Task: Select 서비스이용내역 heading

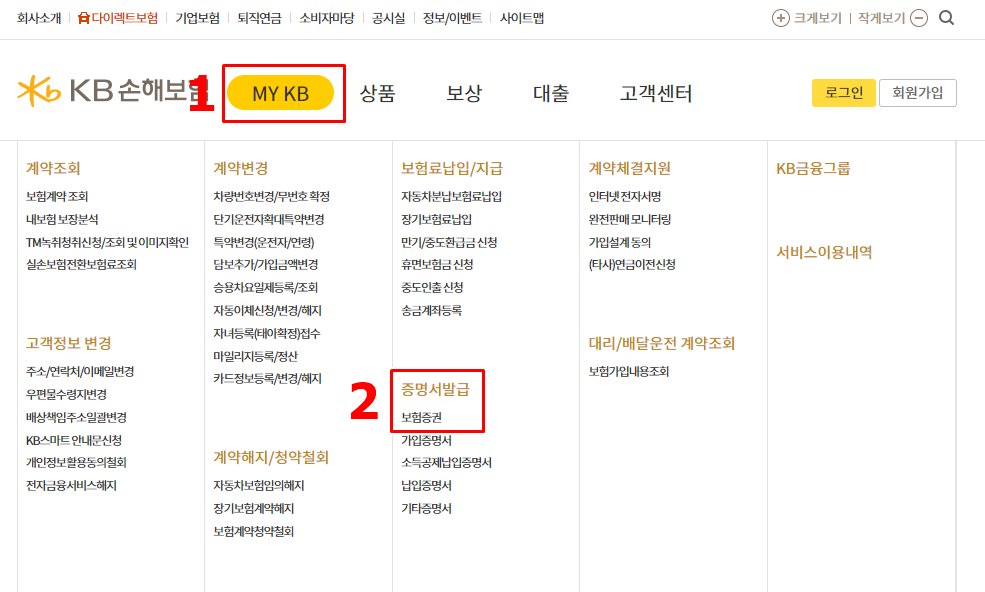Action: click(x=824, y=253)
